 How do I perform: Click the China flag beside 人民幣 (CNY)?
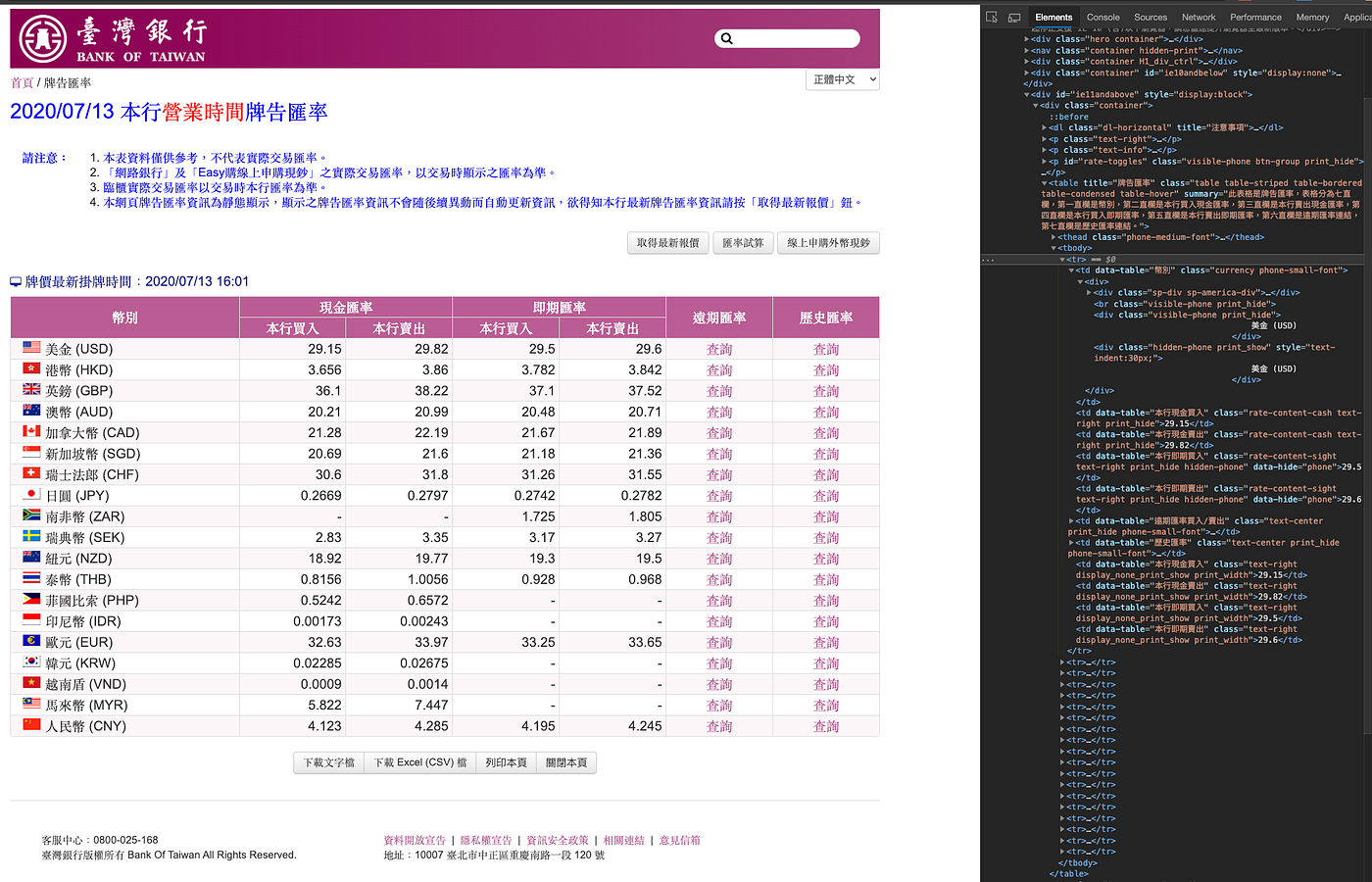tap(30, 725)
